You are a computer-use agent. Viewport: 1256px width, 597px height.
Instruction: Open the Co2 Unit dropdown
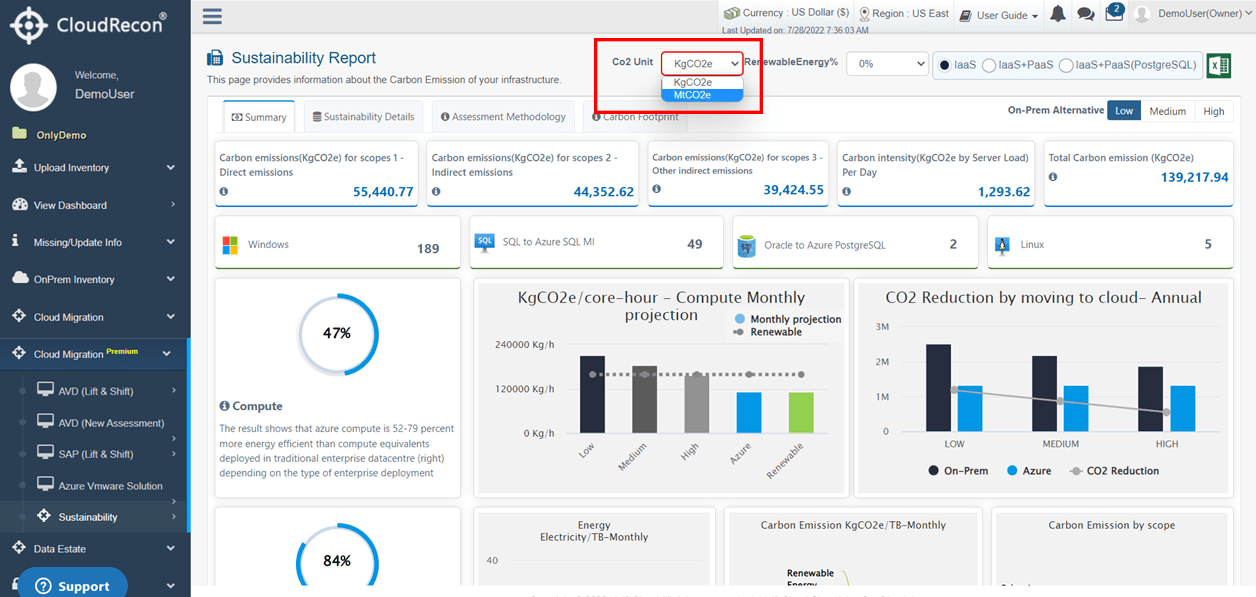pyautogui.click(x=702, y=63)
